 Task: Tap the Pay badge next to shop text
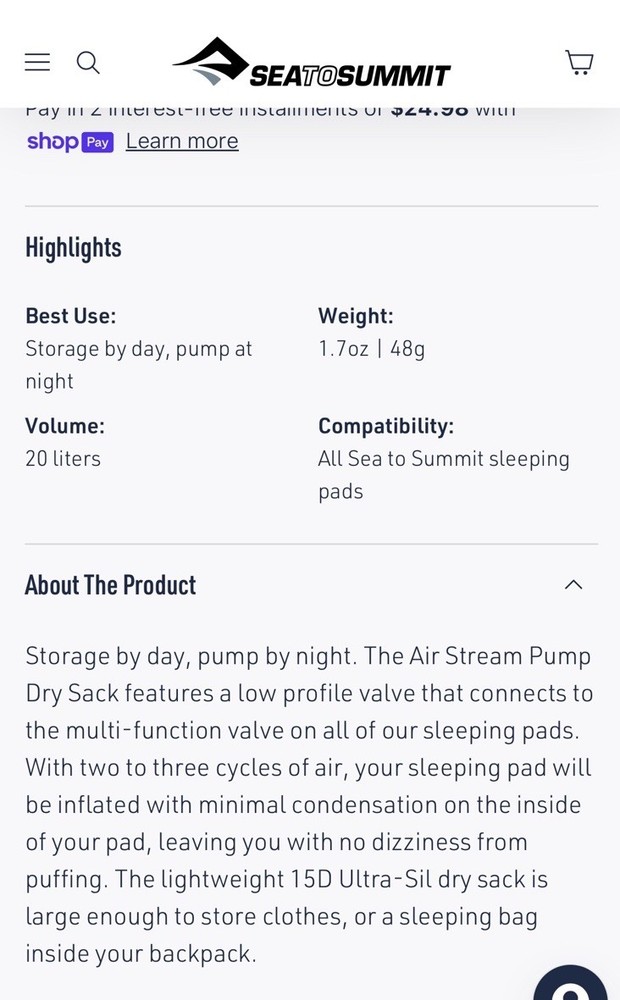pos(97,143)
